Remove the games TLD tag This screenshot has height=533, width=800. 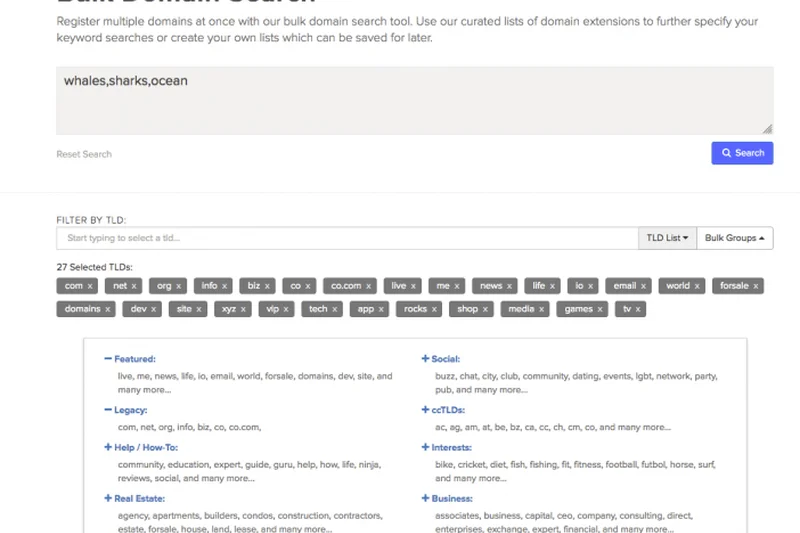point(600,310)
